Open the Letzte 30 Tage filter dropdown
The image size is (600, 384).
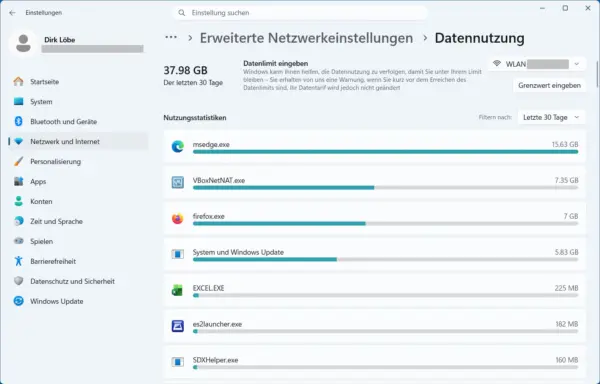tap(551, 117)
